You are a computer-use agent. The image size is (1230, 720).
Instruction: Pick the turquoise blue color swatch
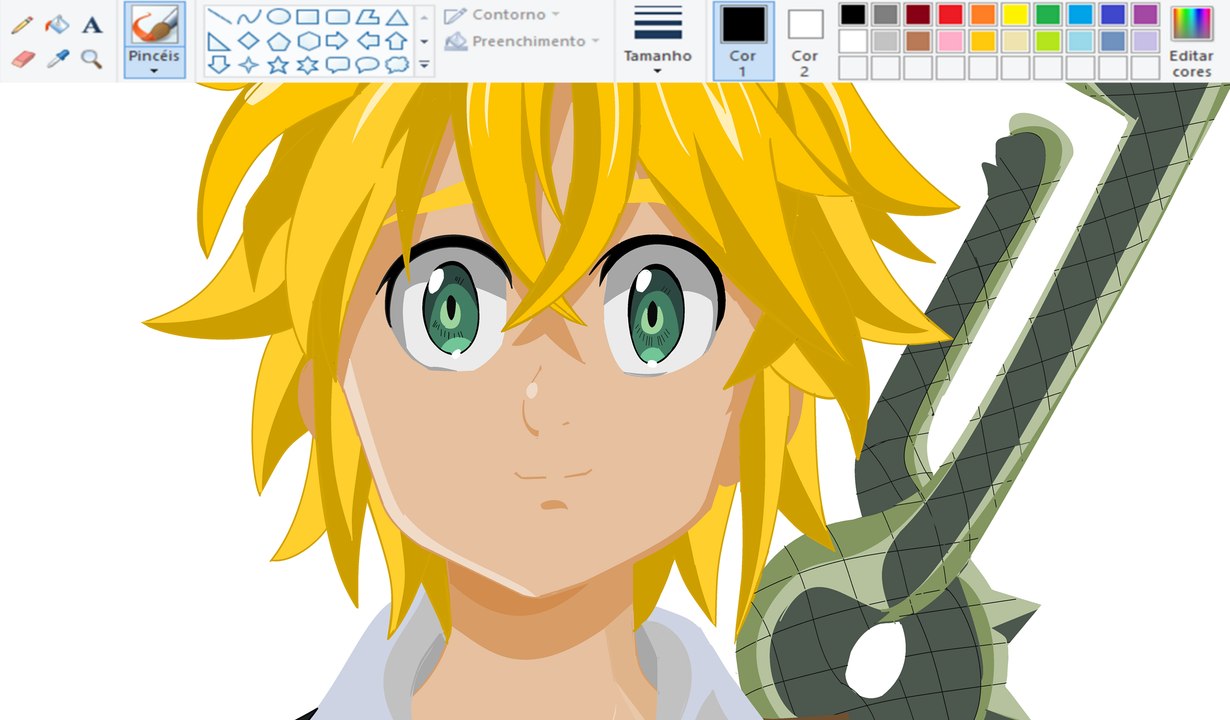coord(1080,14)
